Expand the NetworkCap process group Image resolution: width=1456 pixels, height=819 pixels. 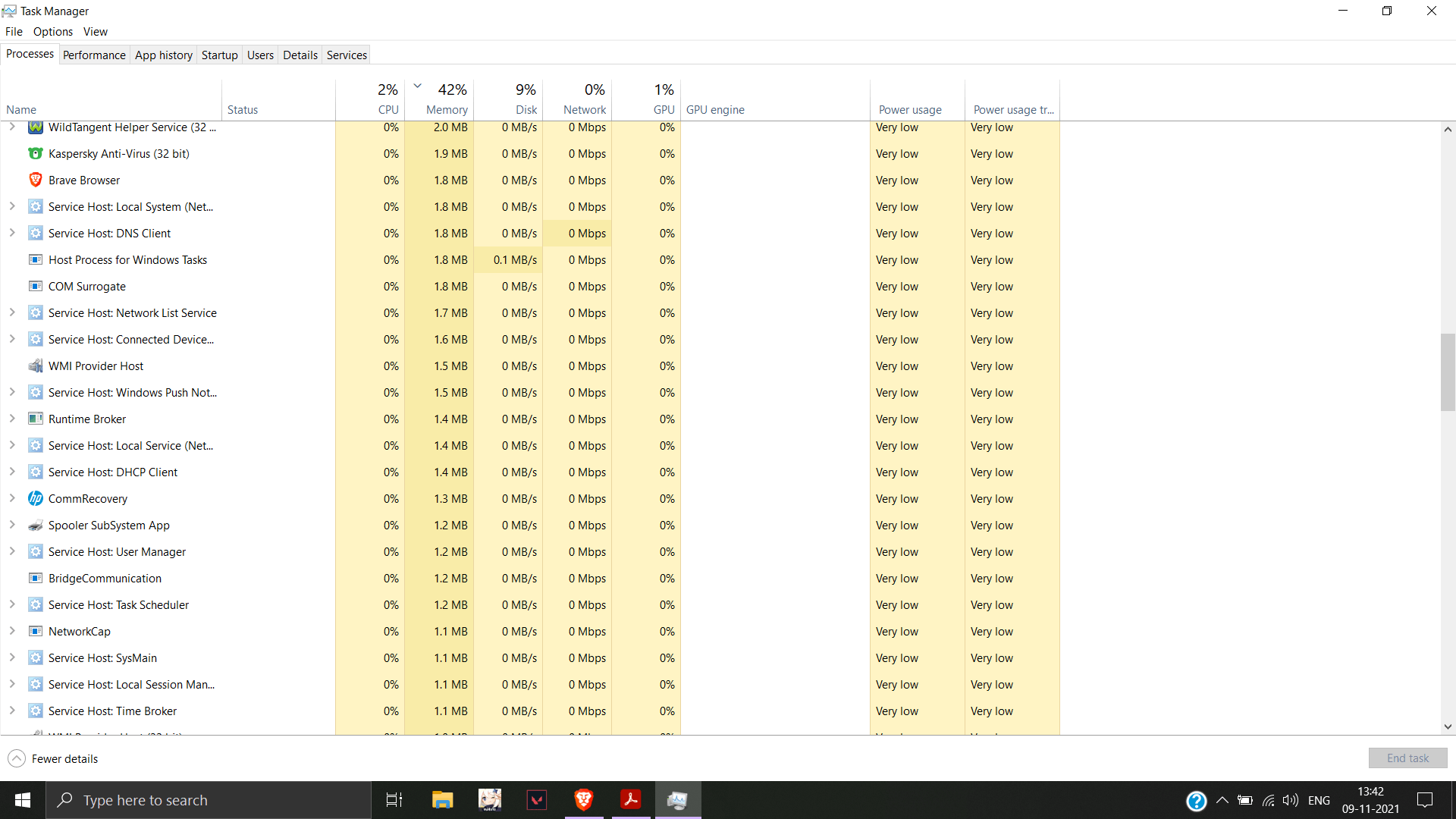click(12, 631)
